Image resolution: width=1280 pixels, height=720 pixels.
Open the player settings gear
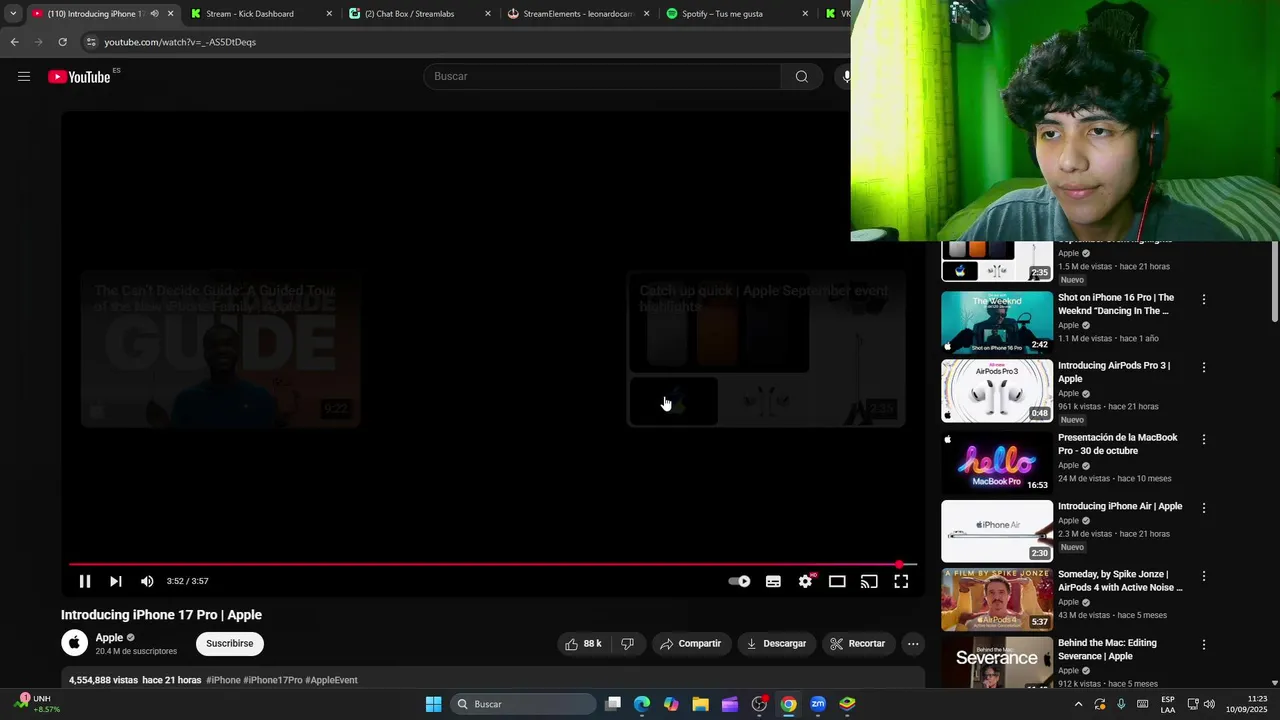[805, 581]
